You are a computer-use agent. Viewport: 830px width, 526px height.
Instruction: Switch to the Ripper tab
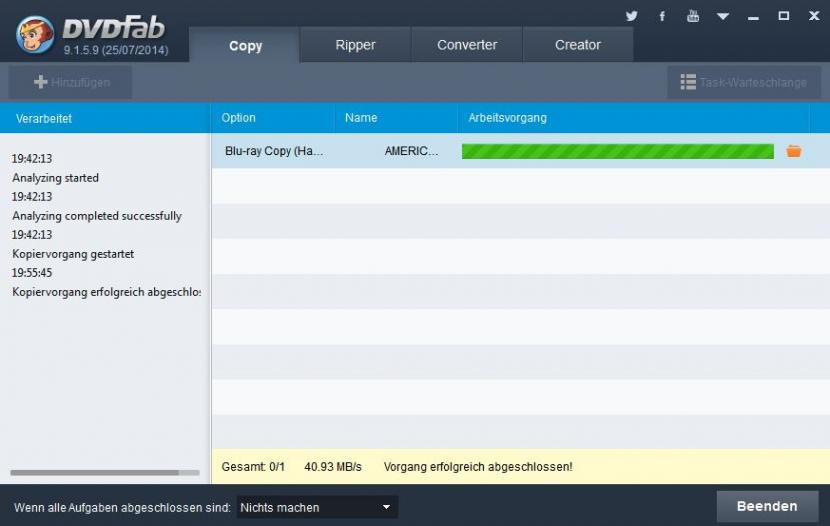[355, 45]
